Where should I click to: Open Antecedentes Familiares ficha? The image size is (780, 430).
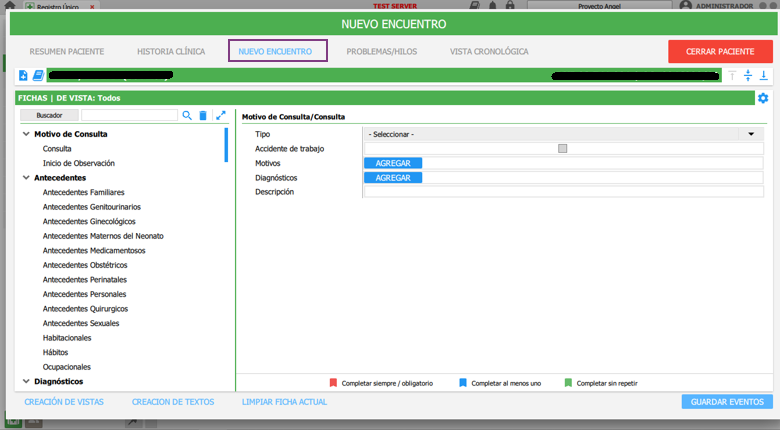(84, 192)
